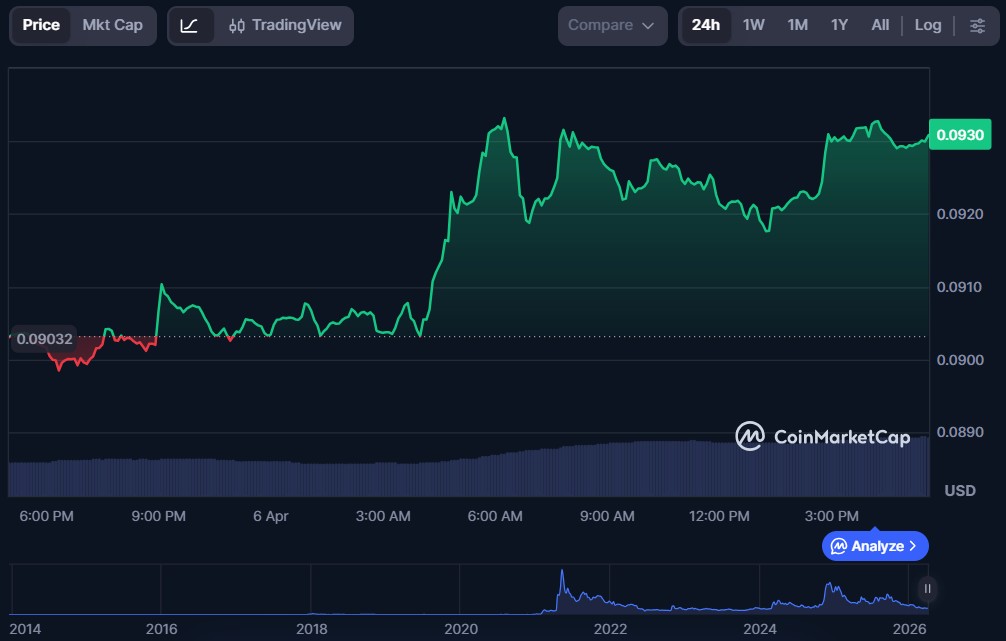Screen dimensions: 1006x641
Task: Switch to Price view
Action: [41, 25]
